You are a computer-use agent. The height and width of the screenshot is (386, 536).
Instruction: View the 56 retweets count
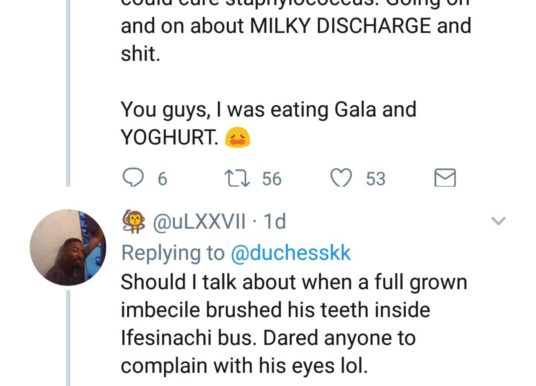[272, 179]
